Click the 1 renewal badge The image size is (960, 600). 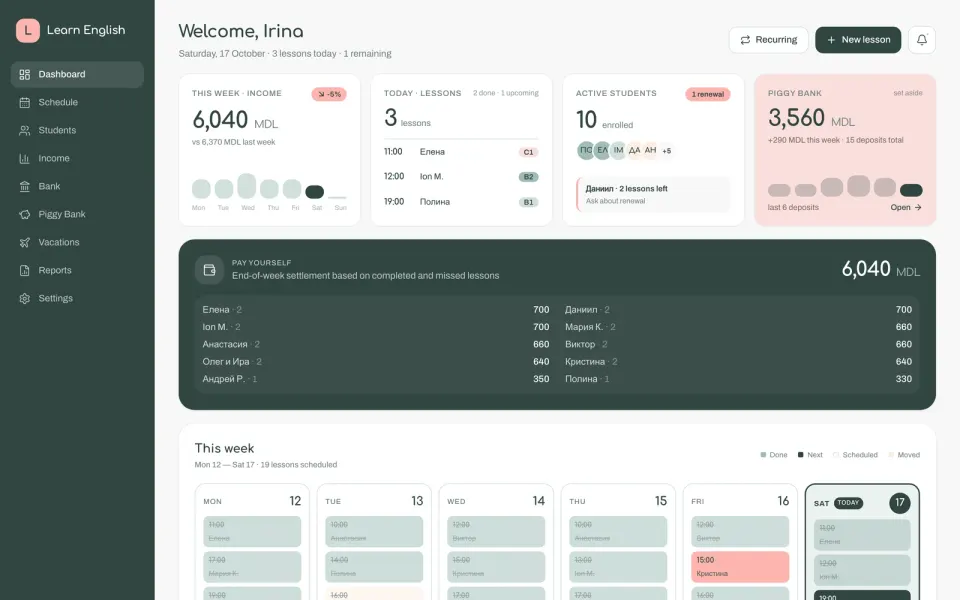pyautogui.click(x=708, y=94)
